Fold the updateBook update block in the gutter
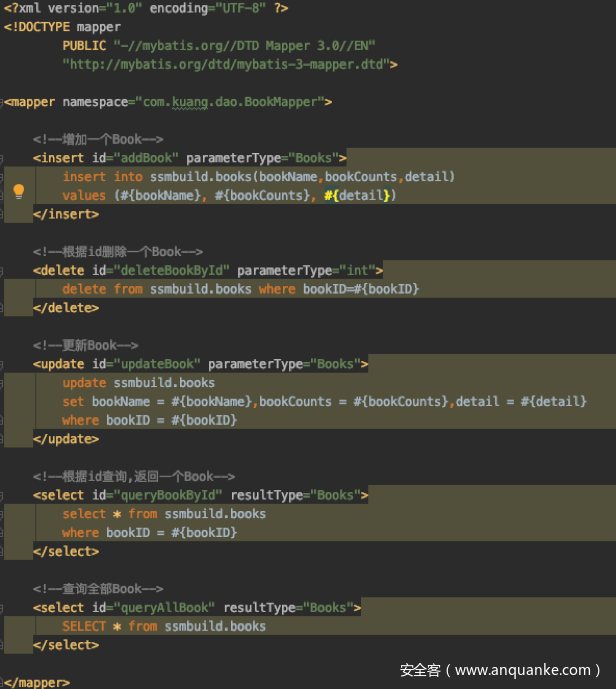 (4, 364)
